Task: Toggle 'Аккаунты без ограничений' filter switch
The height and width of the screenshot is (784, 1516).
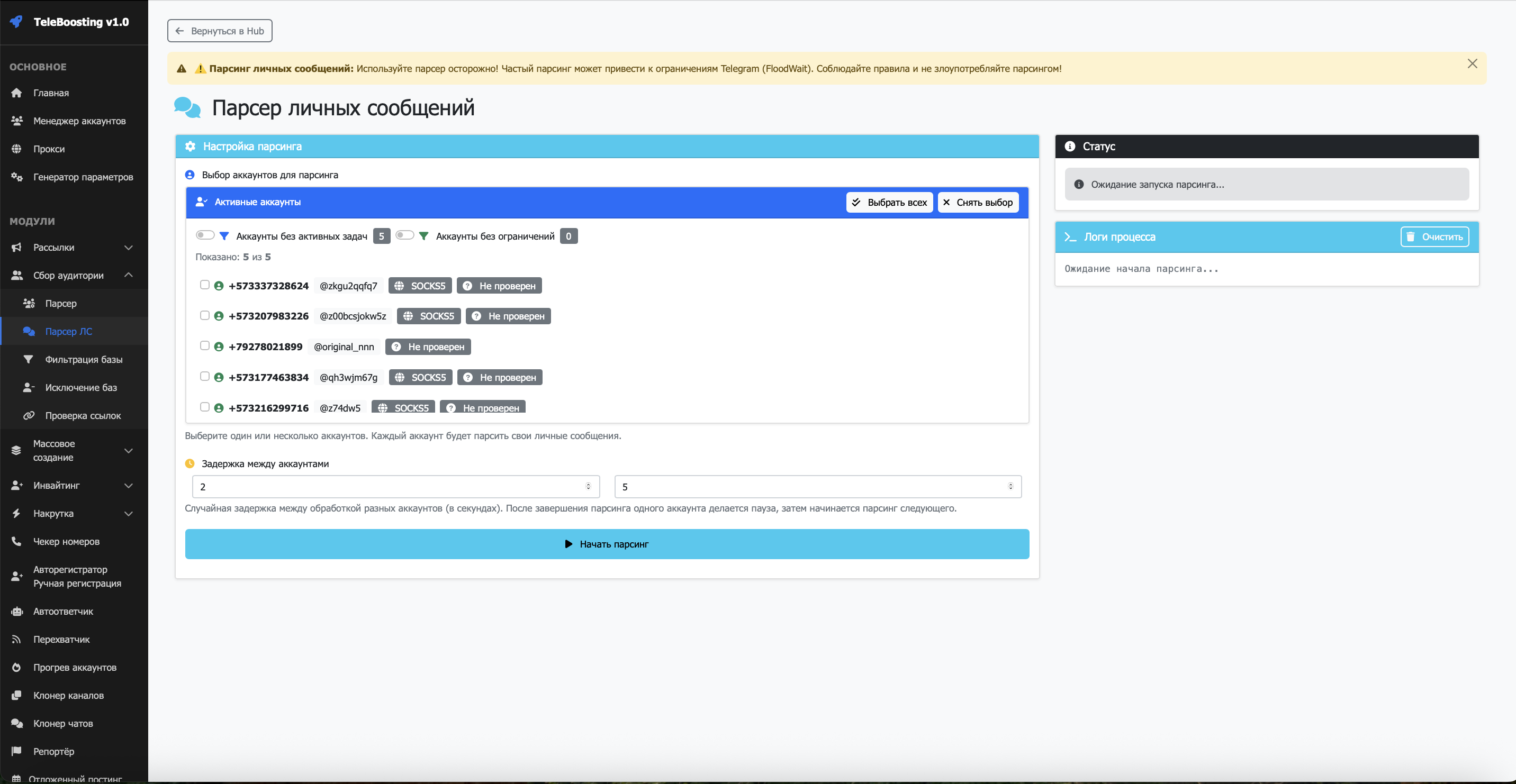Action: [405, 235]
